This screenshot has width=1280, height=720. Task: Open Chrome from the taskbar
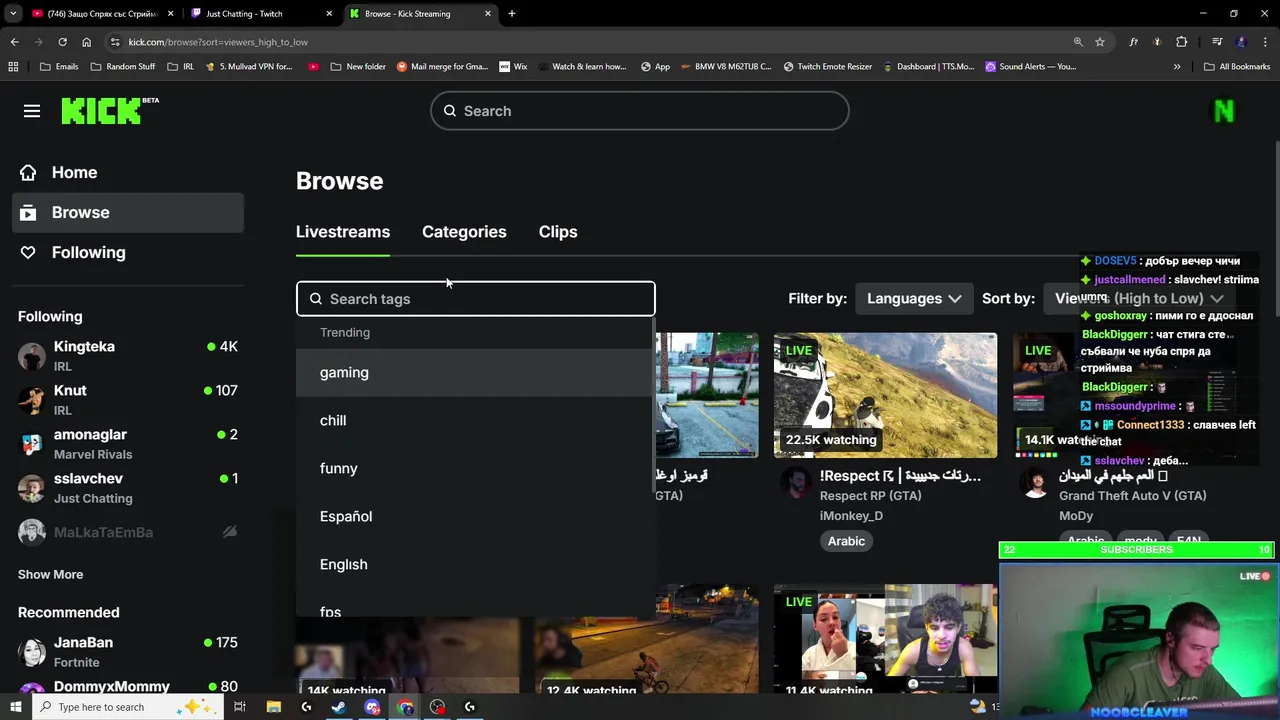click(405, 707)
